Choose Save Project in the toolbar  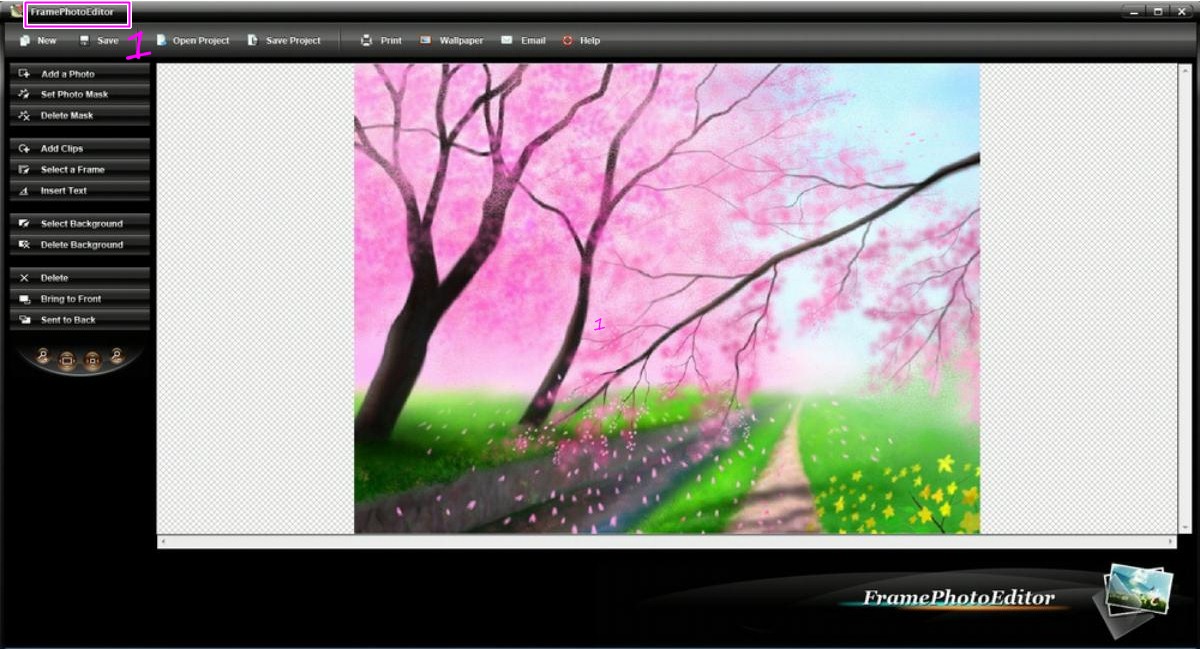tap(284, 41)
